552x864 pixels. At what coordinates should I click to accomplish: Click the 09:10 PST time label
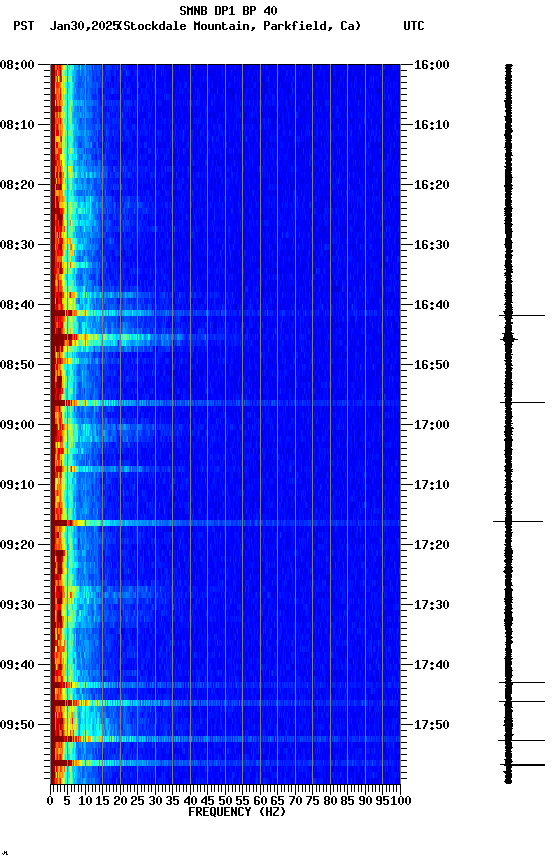click(17, 485)
